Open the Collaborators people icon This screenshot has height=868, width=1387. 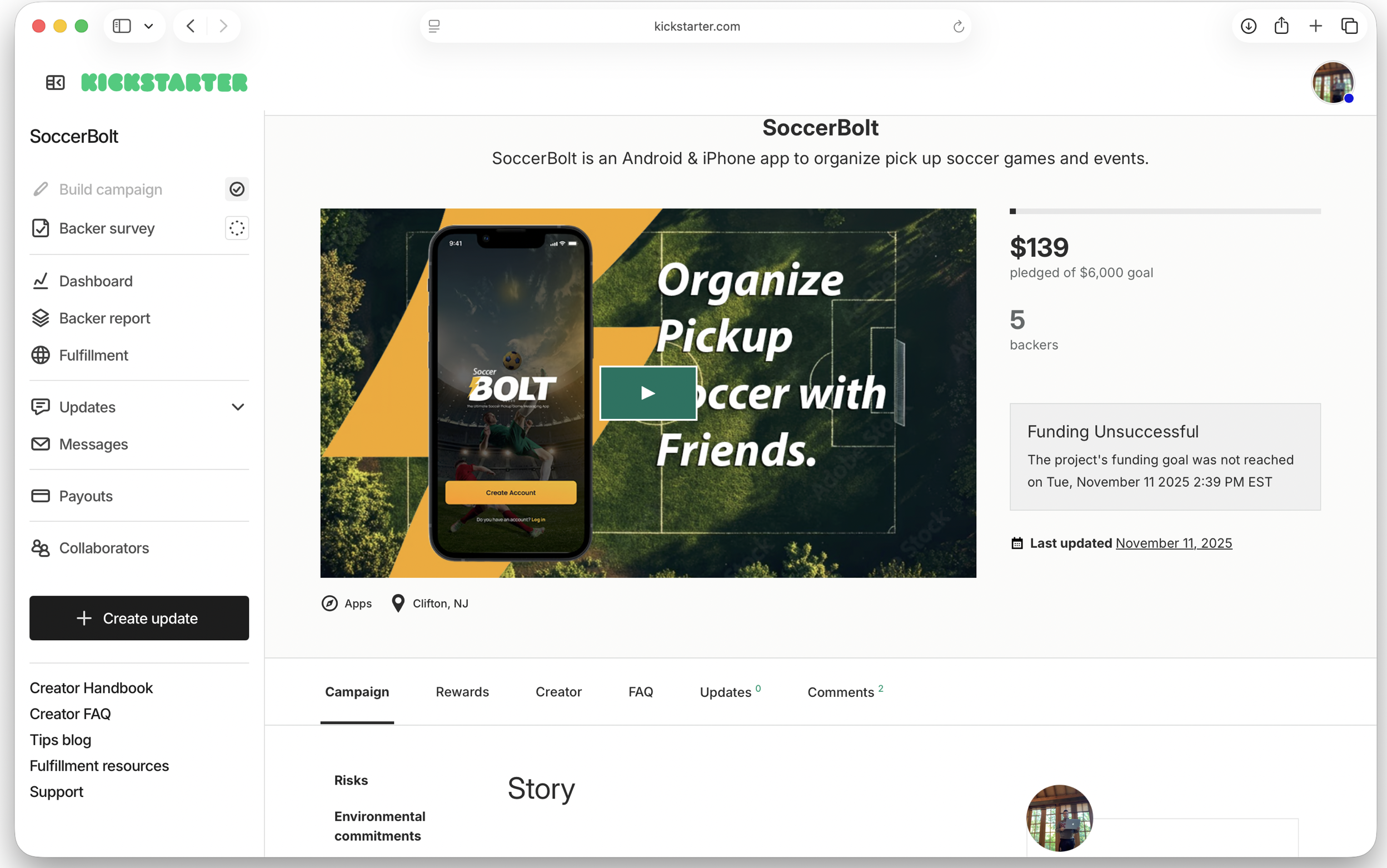pos(40,548)
